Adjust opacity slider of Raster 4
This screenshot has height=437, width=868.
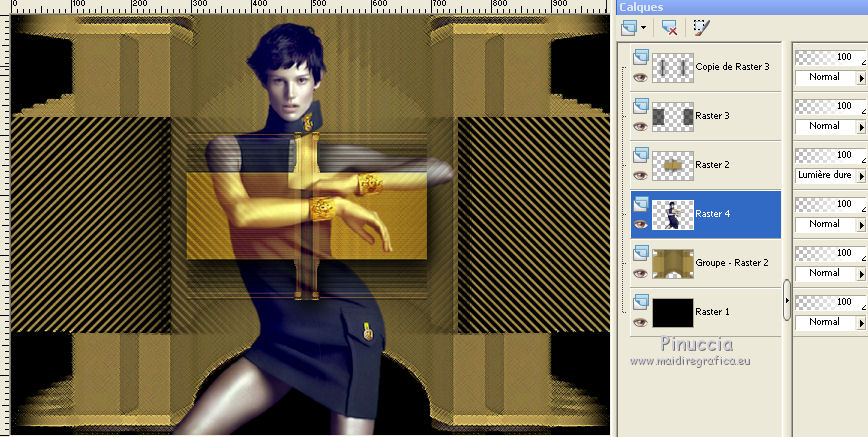click(831, 204)
